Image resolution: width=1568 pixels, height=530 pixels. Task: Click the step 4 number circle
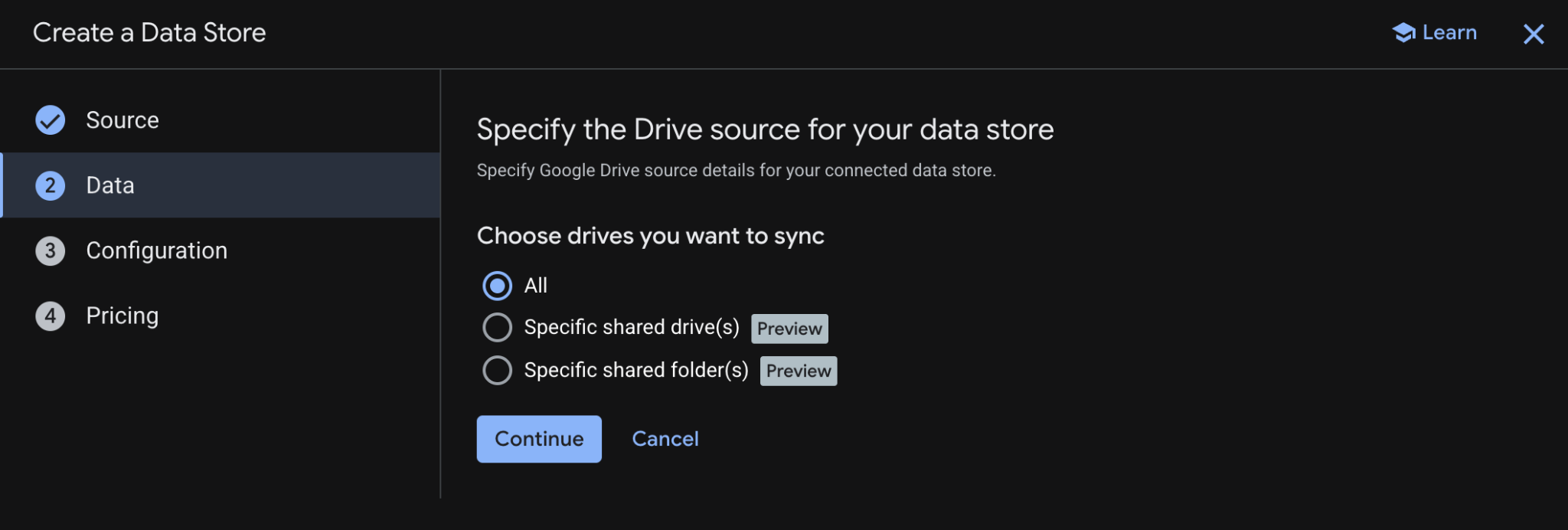51,316
